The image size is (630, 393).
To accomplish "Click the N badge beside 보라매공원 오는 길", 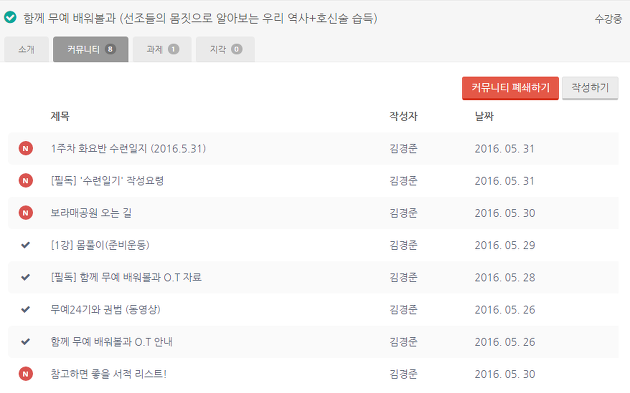I will tap(26, 213).
